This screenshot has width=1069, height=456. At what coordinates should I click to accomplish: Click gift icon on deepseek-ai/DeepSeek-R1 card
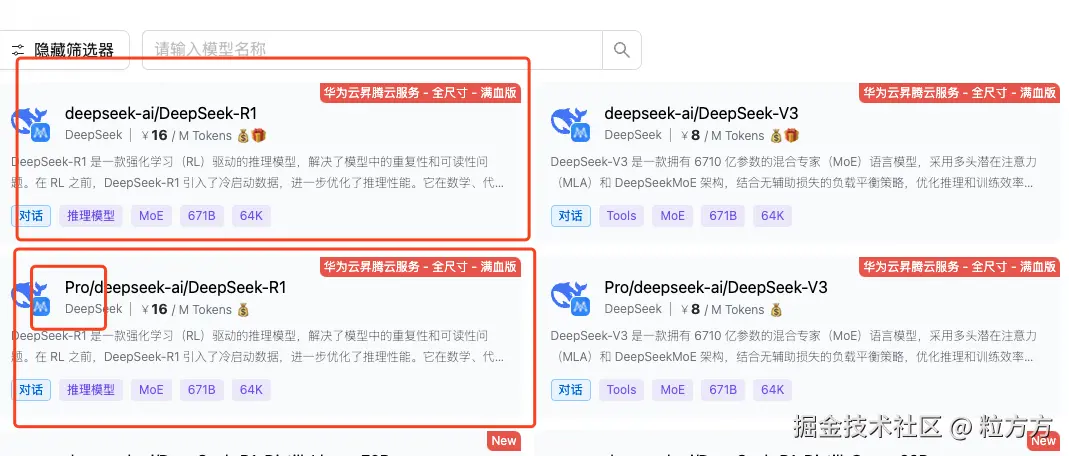[x=258, y=136]
